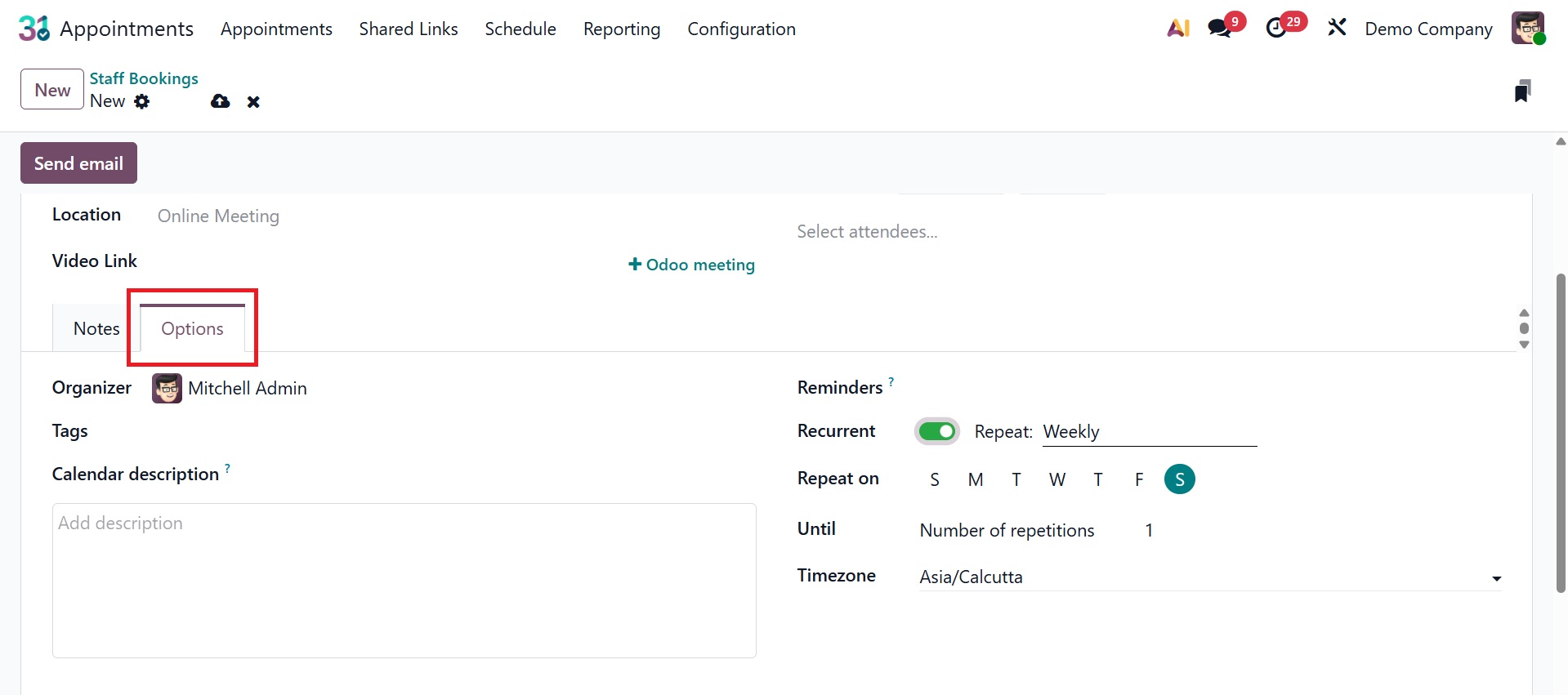Open the AI assistant icon

point(1177,29)
